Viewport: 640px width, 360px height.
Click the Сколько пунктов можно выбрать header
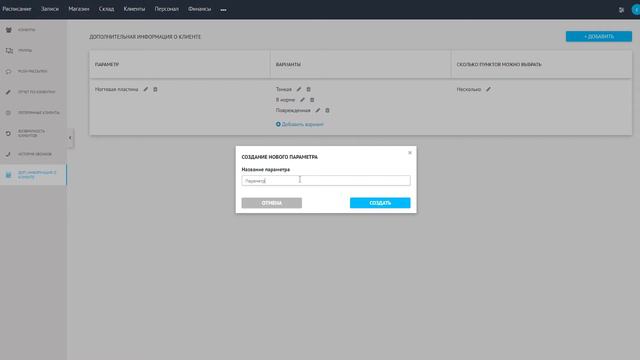point(499,64)
